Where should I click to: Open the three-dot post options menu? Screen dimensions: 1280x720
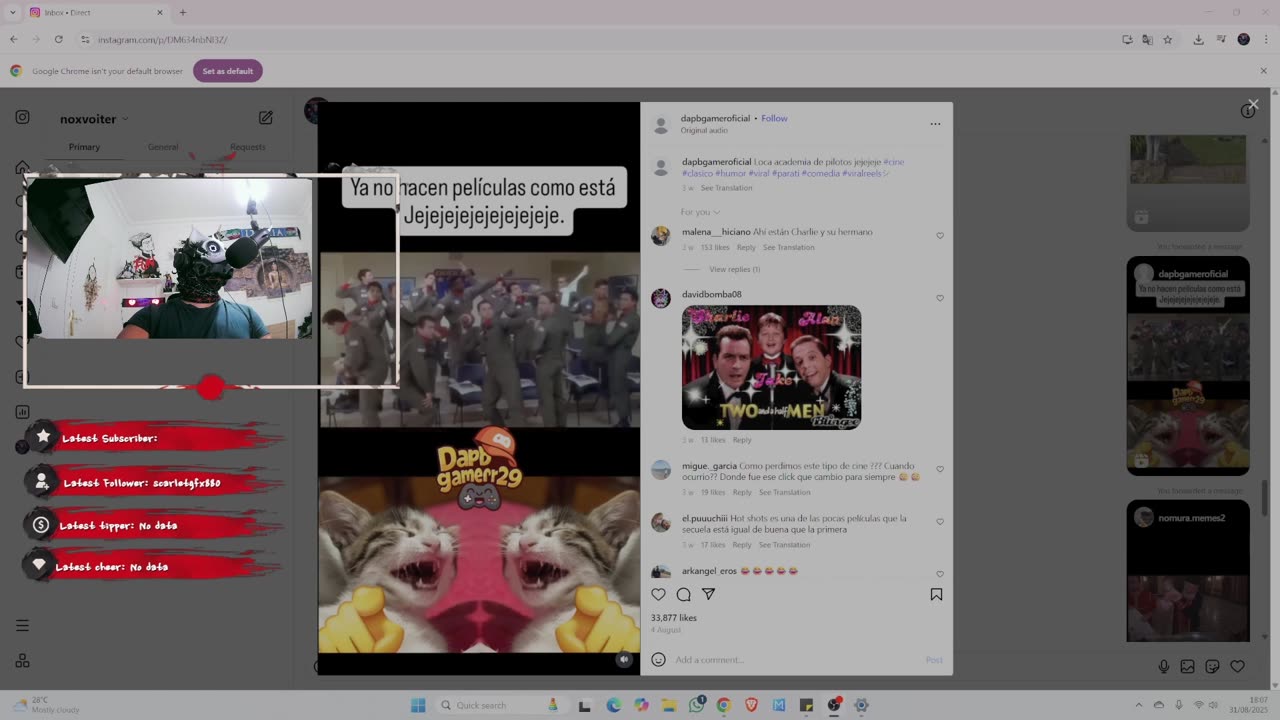pyautogui.click(x=935, y=124)
